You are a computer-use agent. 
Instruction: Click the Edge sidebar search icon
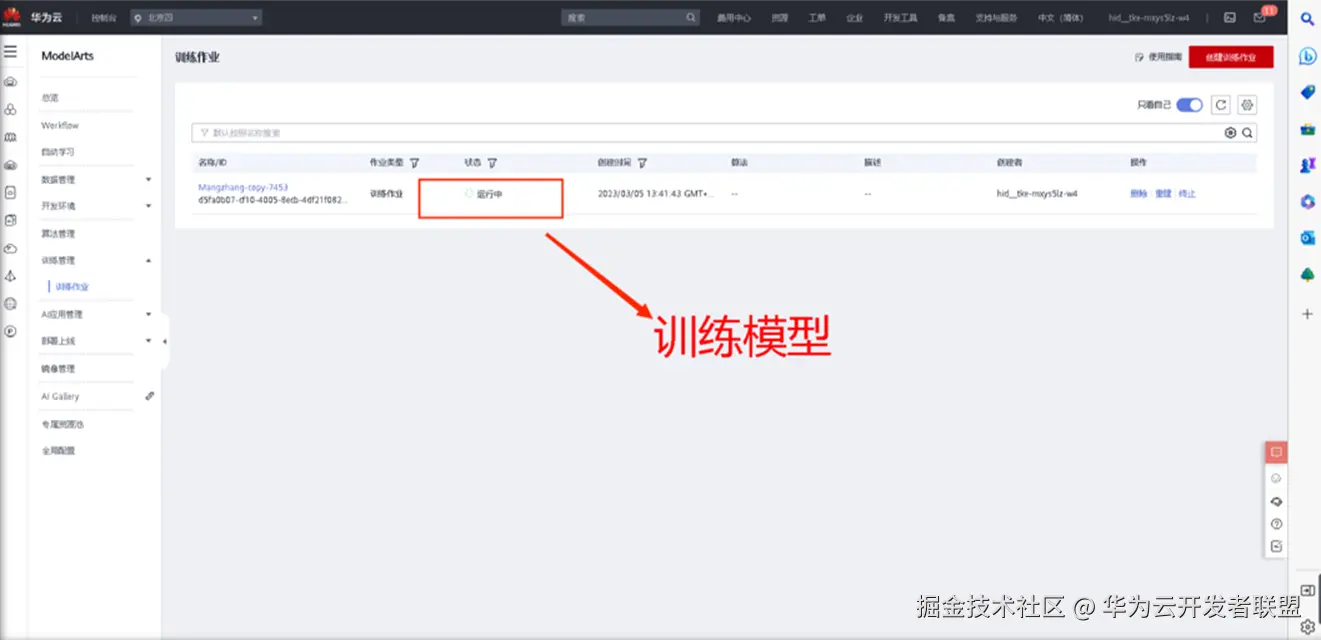point(1307,19)
